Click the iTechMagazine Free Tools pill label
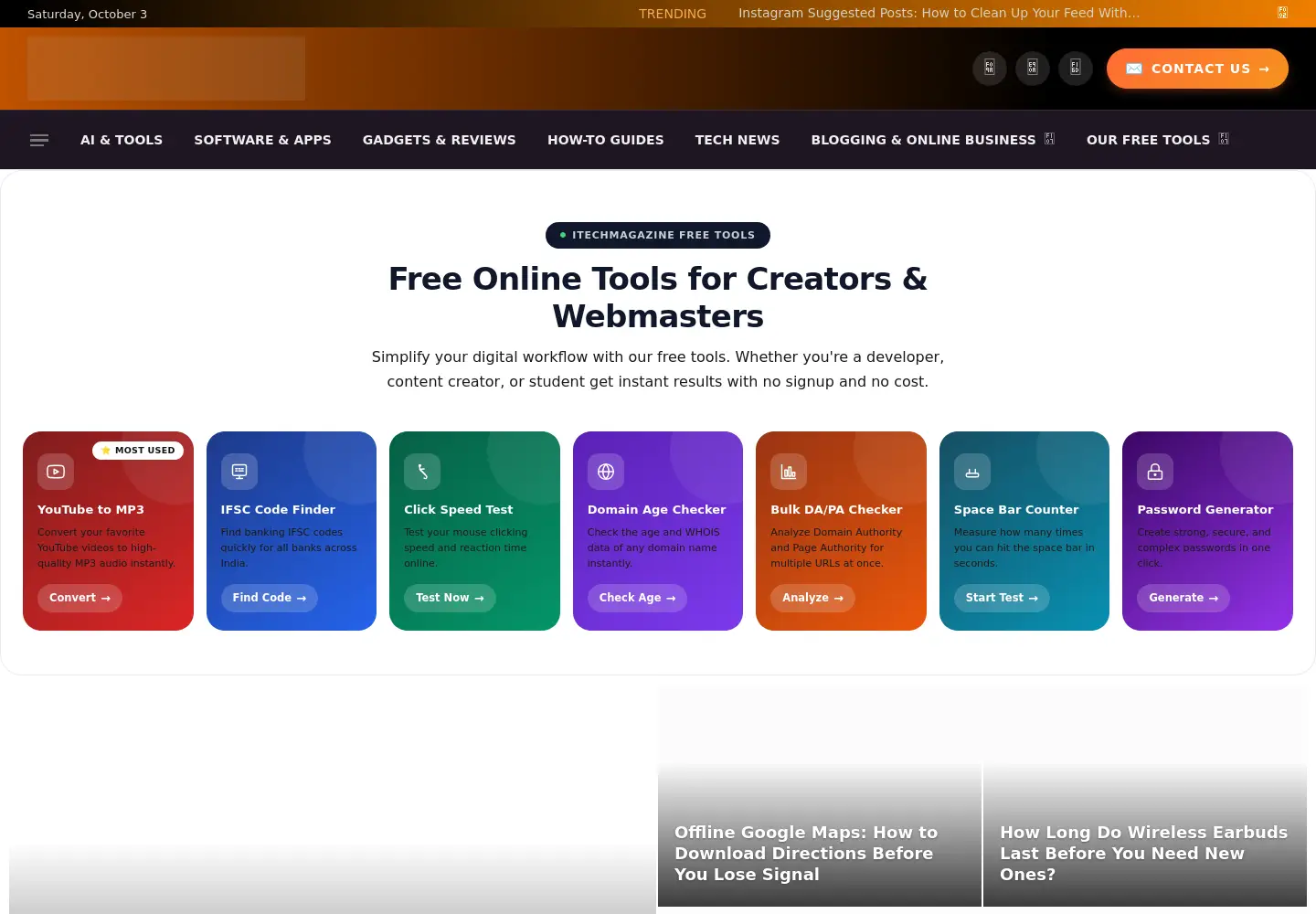The image size is (1316, 914). coord(658,235)
